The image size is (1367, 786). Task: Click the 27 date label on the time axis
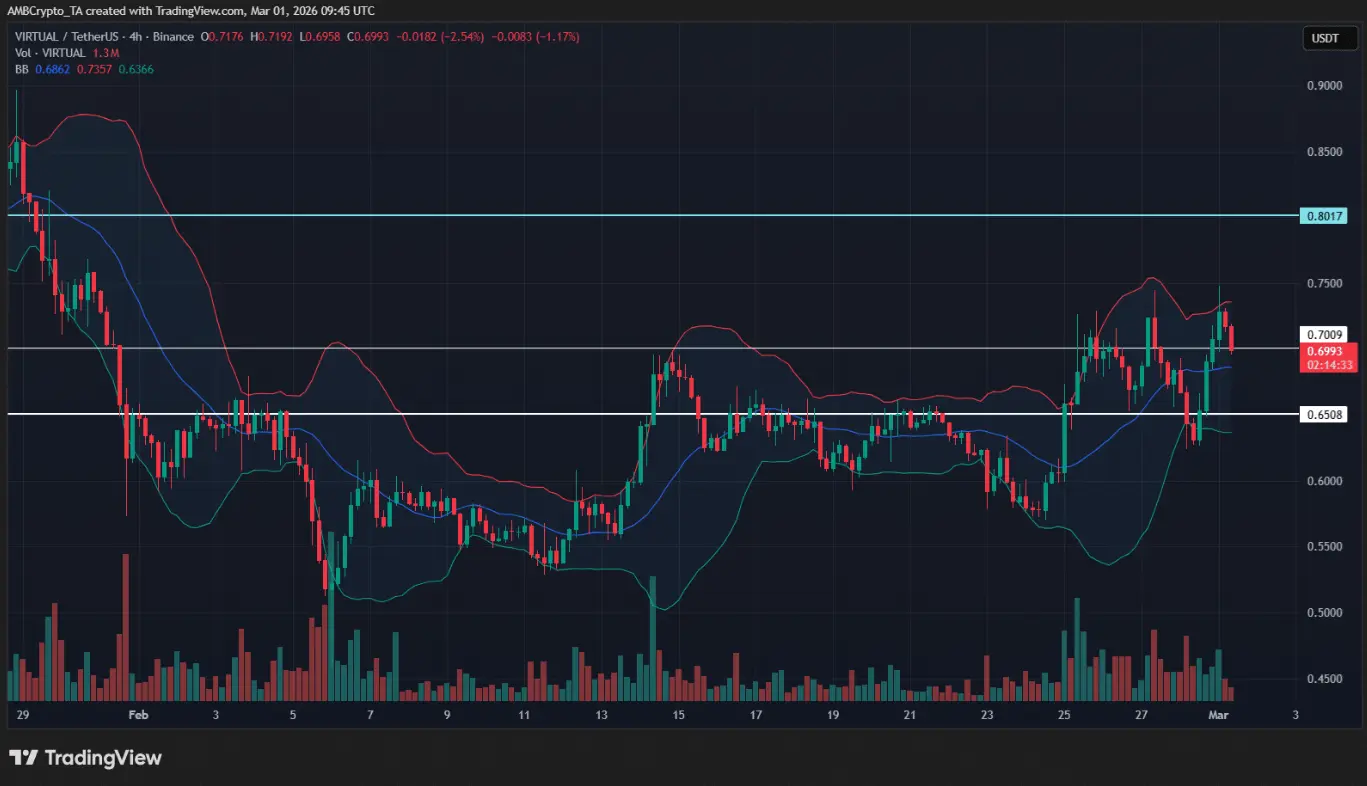[1141, 715]
